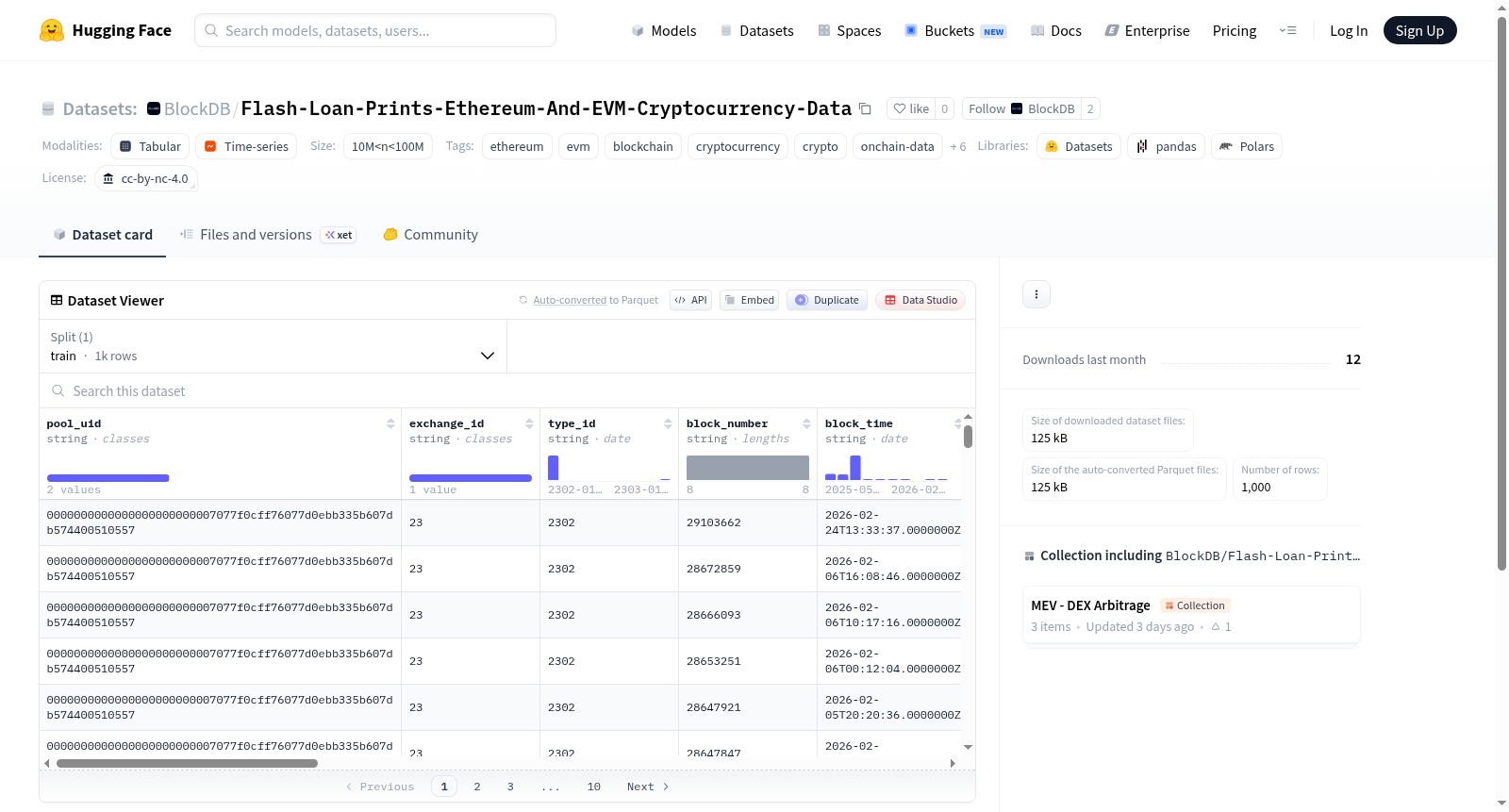Switch to the Dataset card tab

(103, 235)
